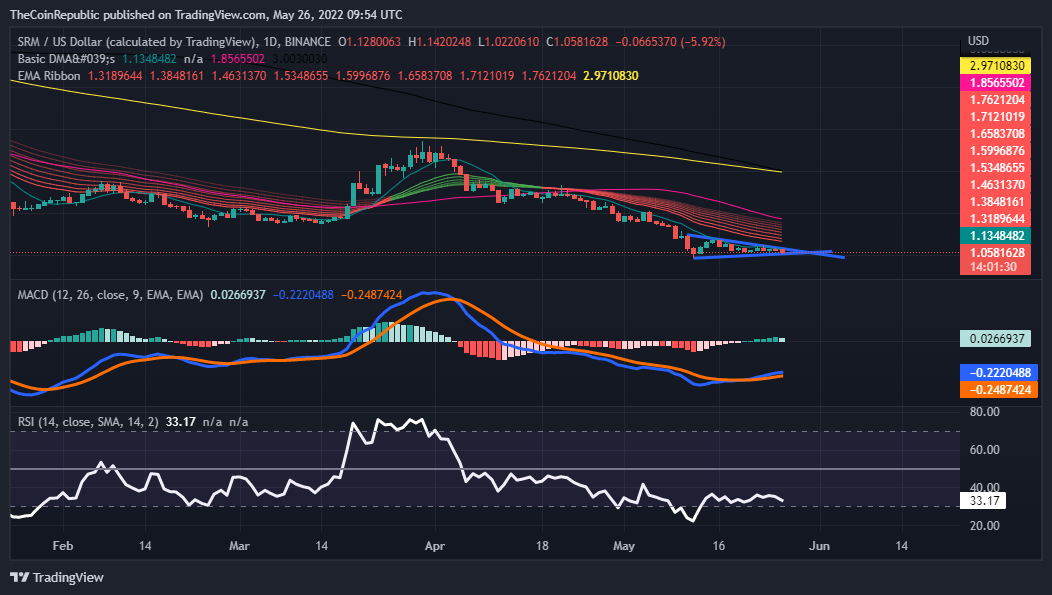Image resolution: width=1052 pixels, height=595 pixels.
Task: Click the USD currency label on price axis
Action: pyautogui.click(x=978, y=41)
